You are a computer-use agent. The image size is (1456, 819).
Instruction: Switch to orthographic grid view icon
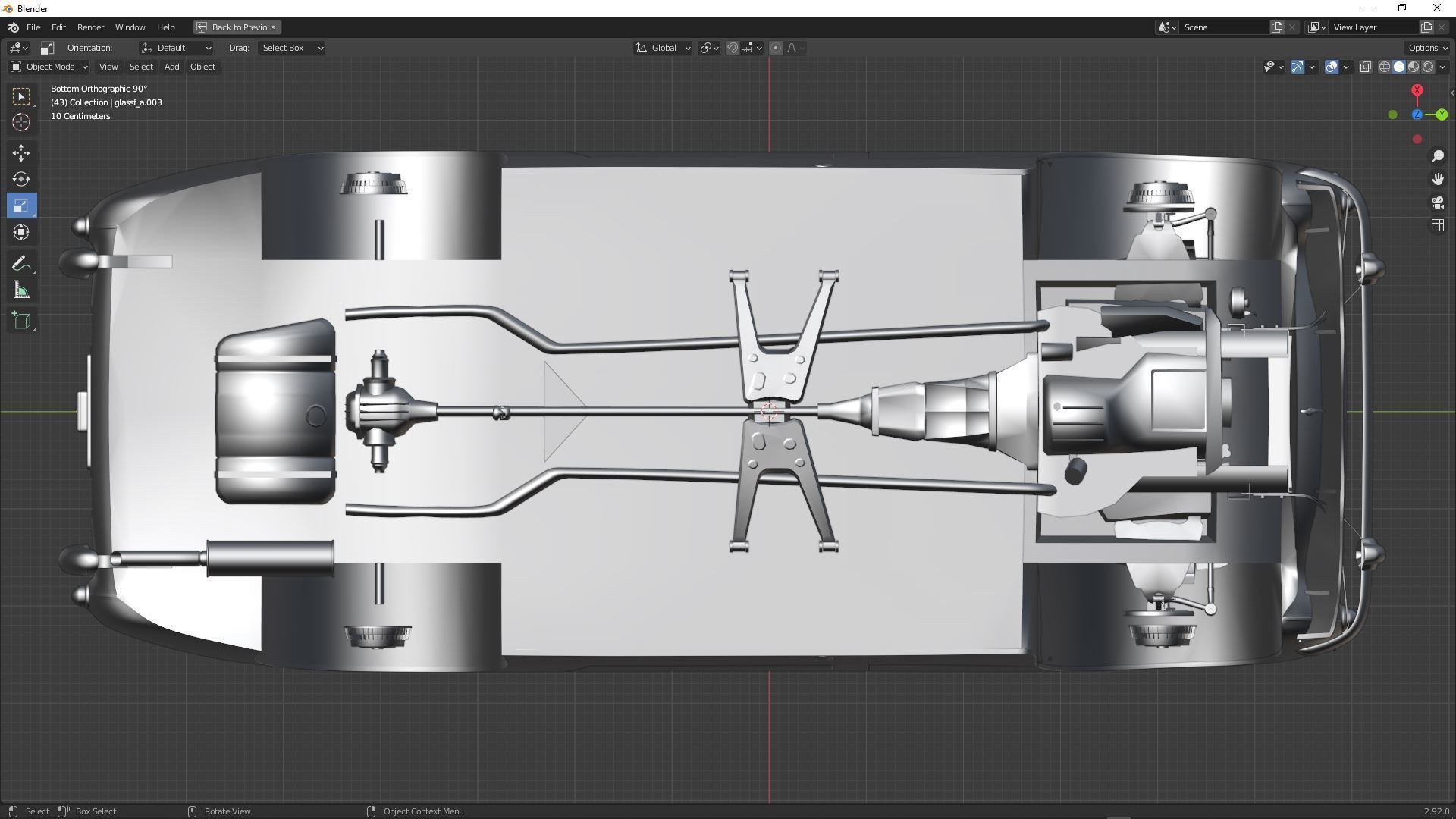1437,226
